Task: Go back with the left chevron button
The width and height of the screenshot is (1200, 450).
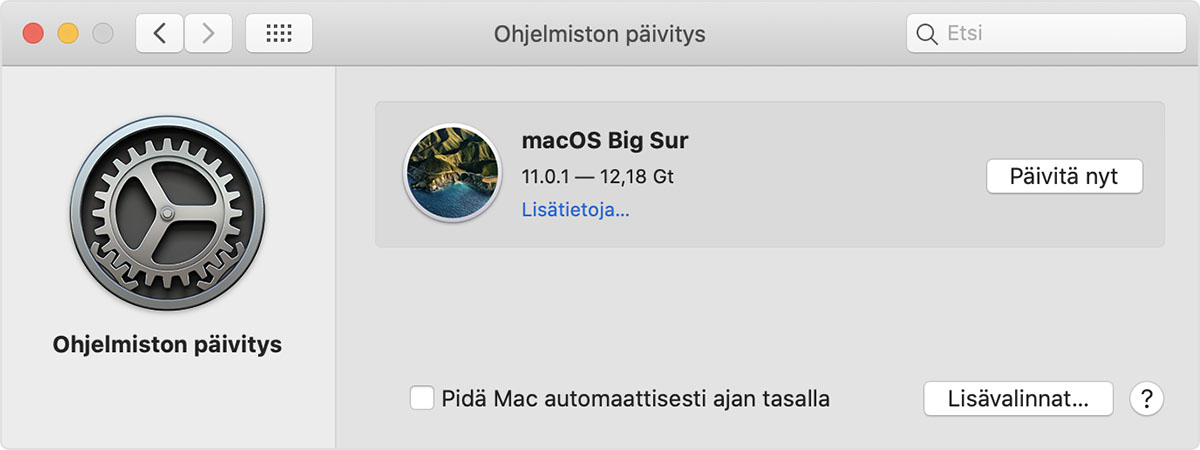Action: tap(160, 33)
